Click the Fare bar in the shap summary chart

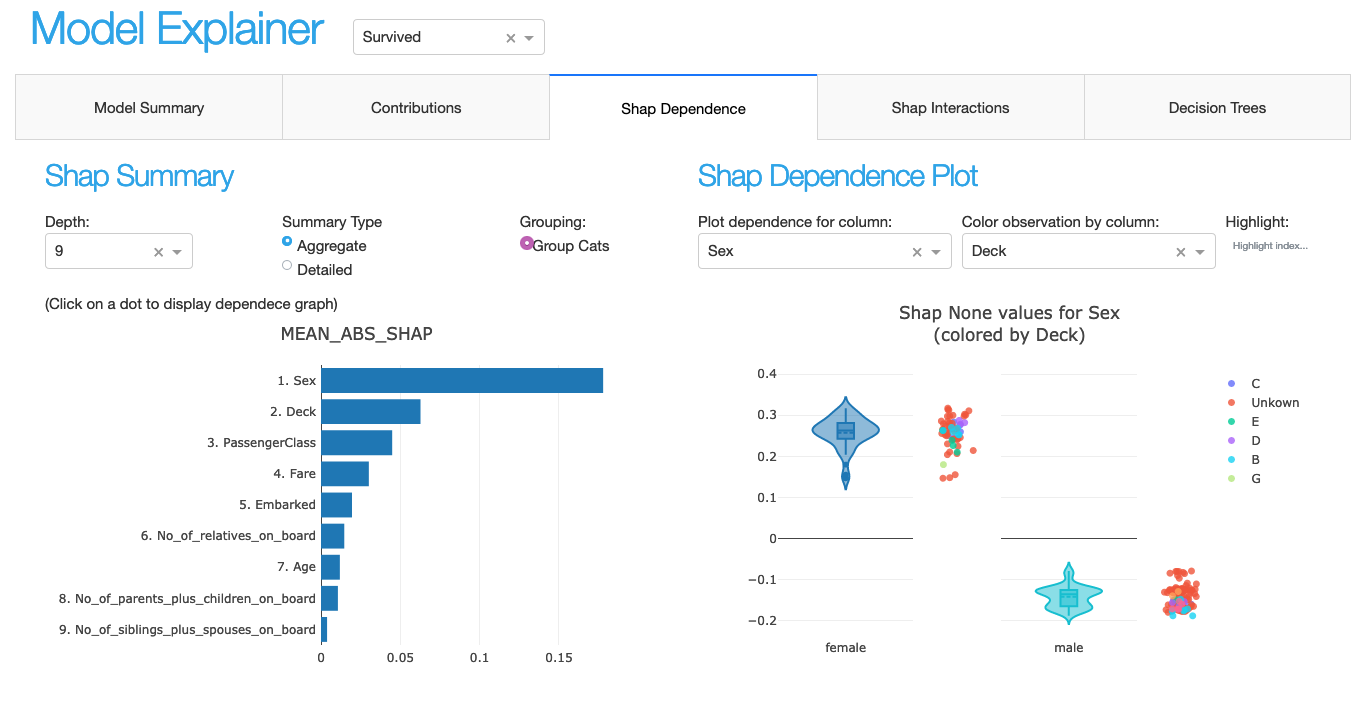click(x=344, y=473)
